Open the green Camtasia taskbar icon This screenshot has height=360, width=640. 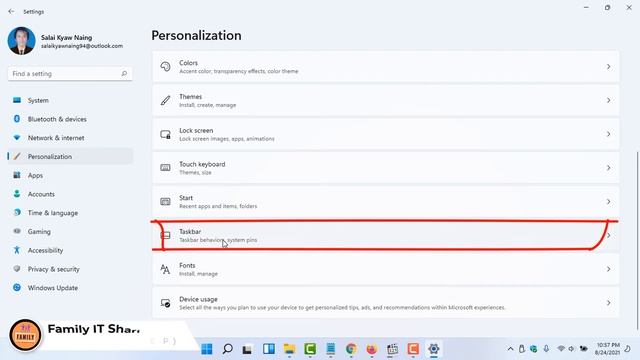[310, 349]
